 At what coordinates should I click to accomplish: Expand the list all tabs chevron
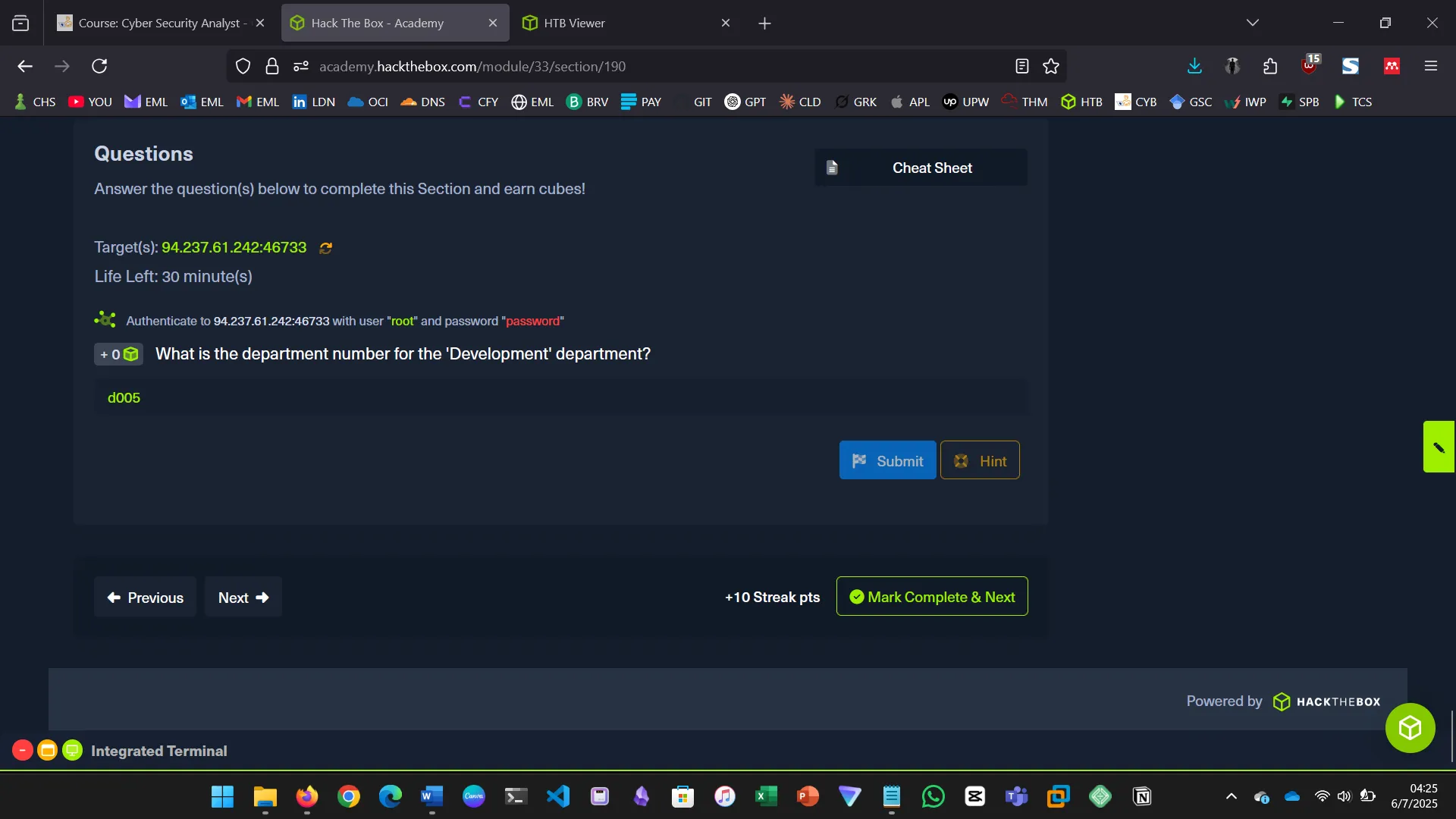tap(1253, 23)
